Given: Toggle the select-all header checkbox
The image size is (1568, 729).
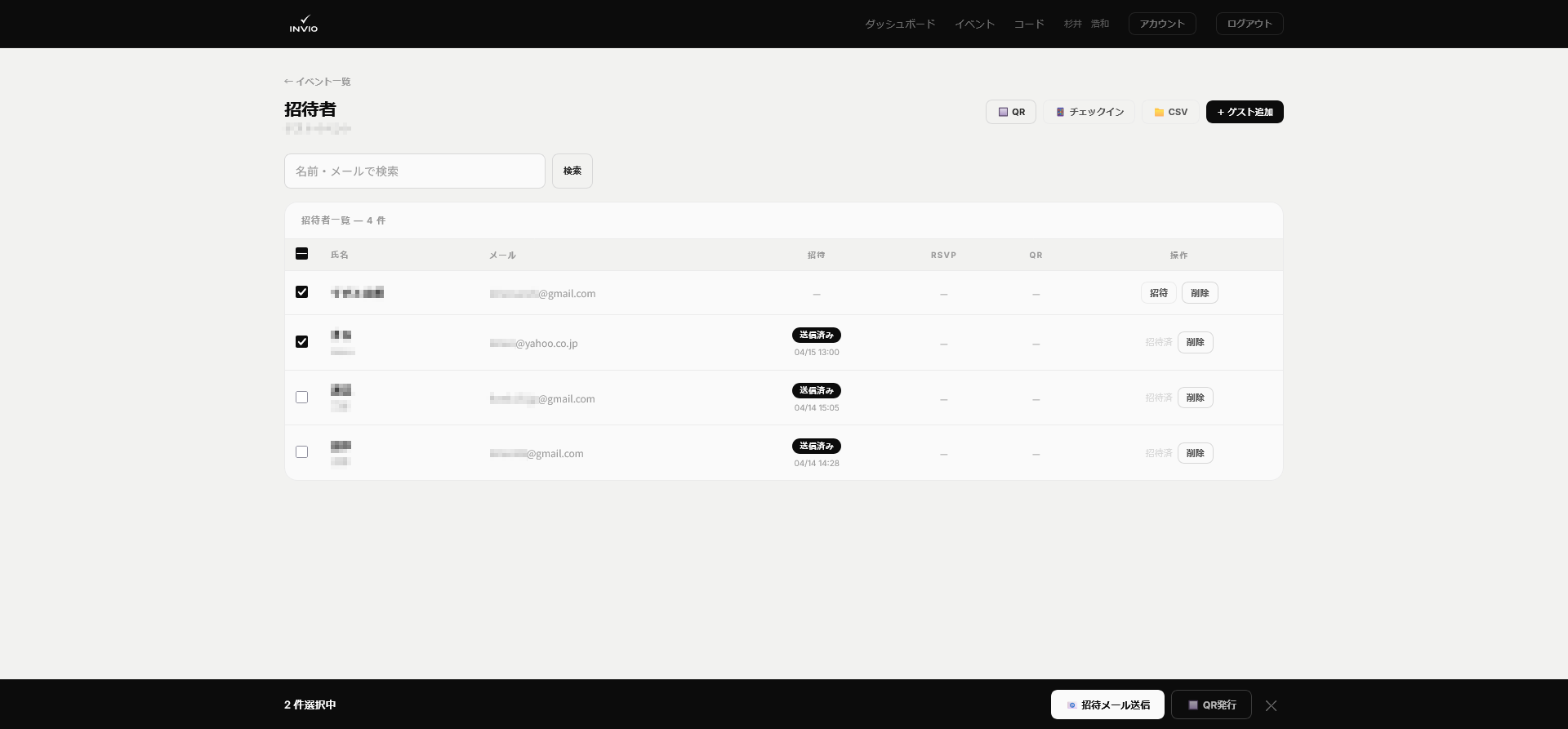Looking at the screenshot, I should pyautogui.click(x=302, y=254).
